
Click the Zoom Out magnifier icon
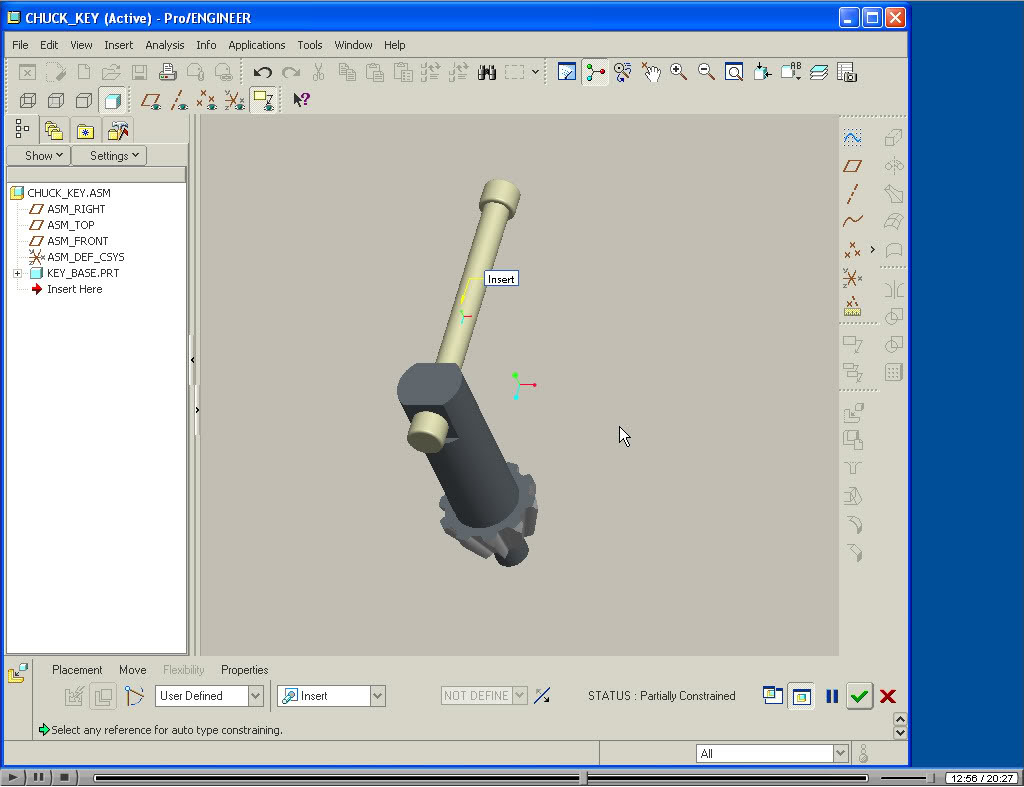click(706, 72)
